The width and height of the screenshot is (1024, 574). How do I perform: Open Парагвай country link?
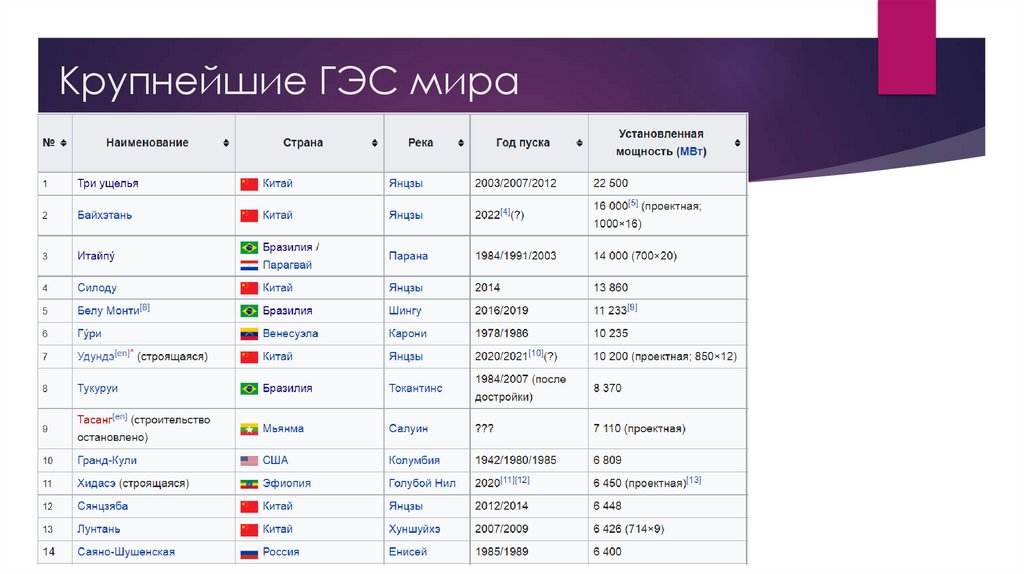click(287, 265)
